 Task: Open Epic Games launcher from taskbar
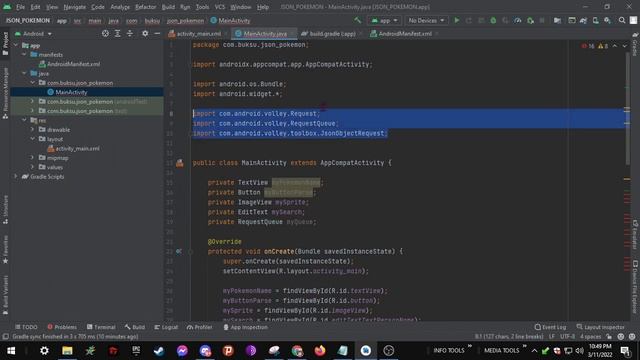coord(136,350)
